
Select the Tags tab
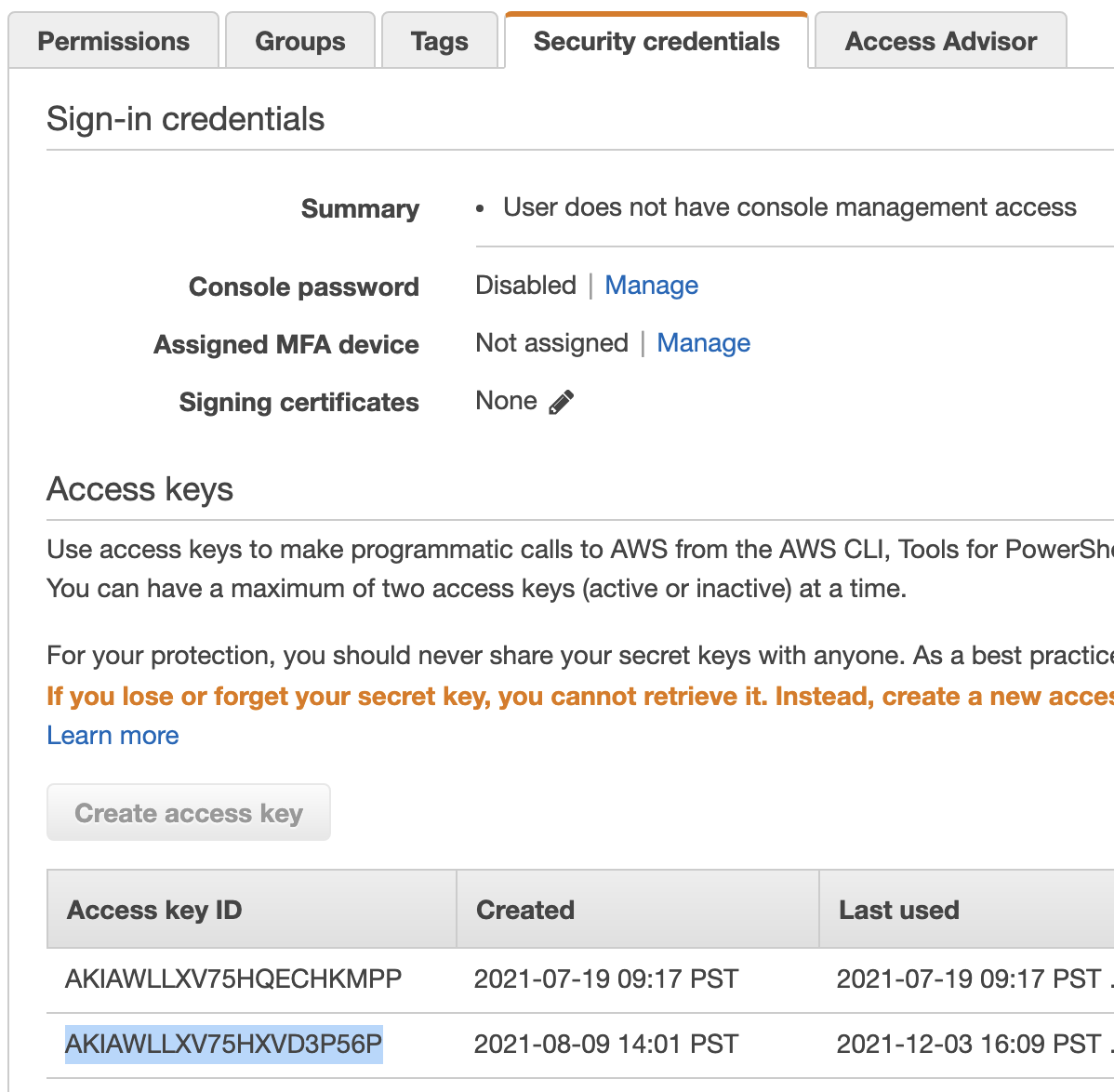pyautogui.click(x=439, y=41)
